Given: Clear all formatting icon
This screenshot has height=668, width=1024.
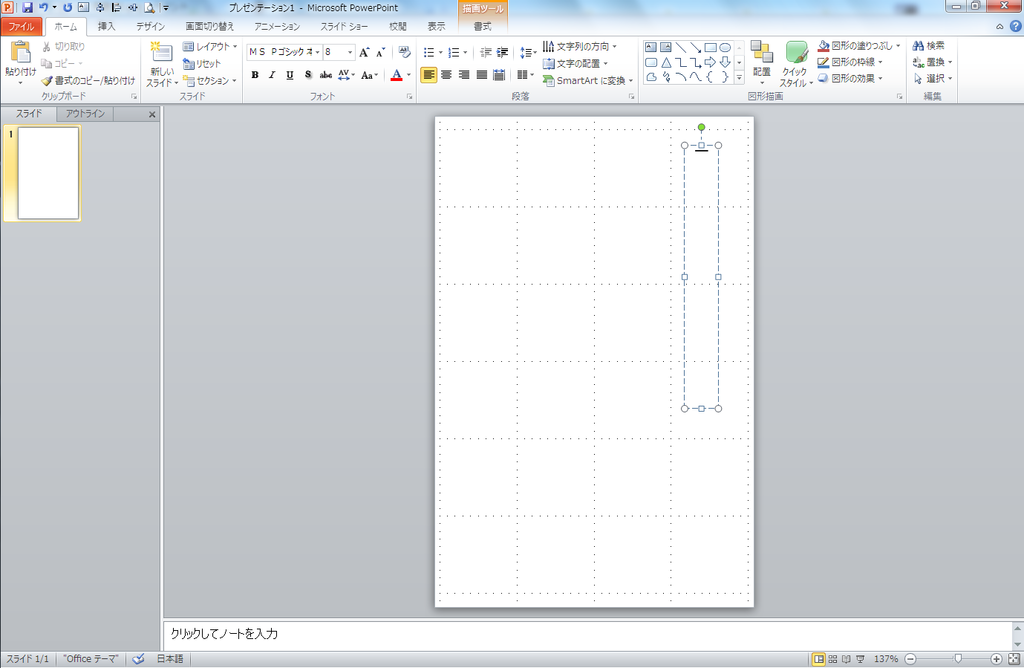Looking at the screenshot, I should tap(404, 52).
